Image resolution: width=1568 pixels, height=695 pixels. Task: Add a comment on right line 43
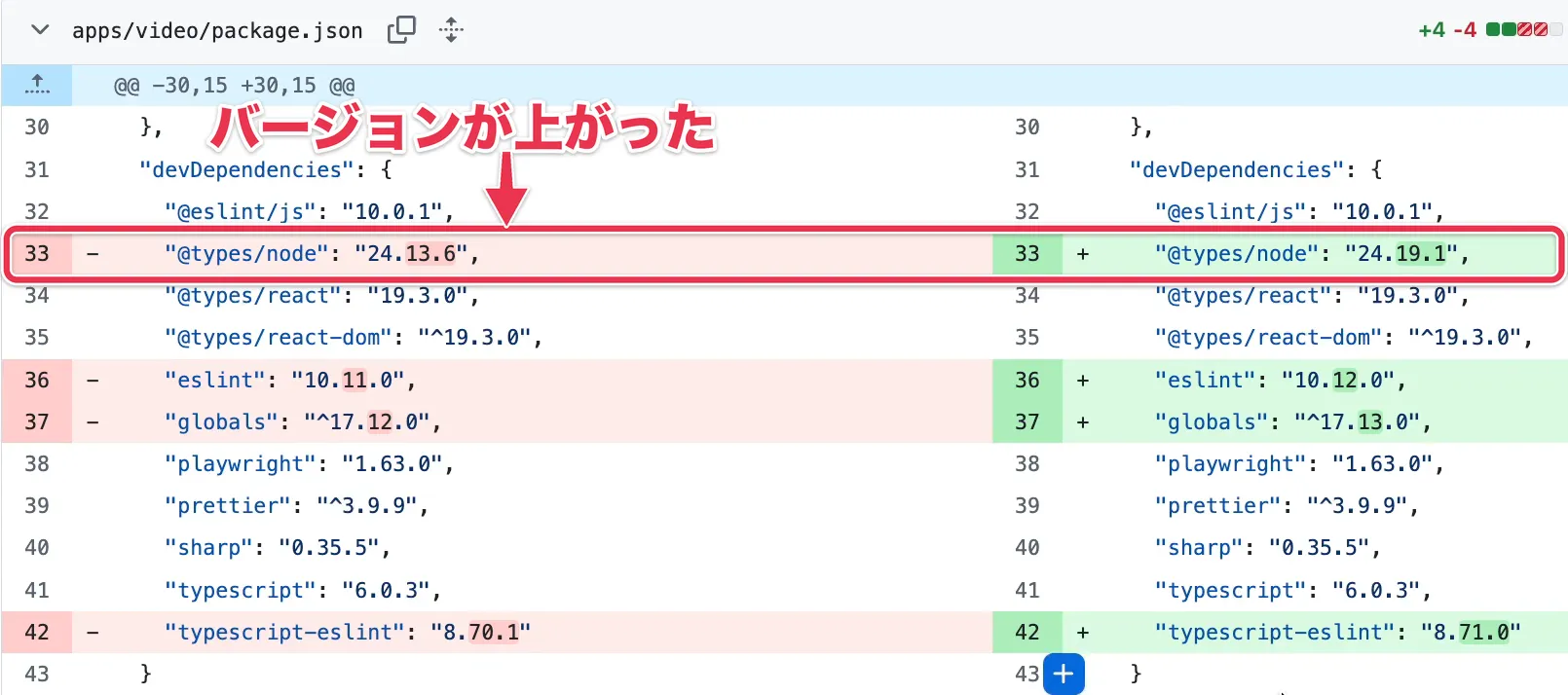(x=1064, y=674)
